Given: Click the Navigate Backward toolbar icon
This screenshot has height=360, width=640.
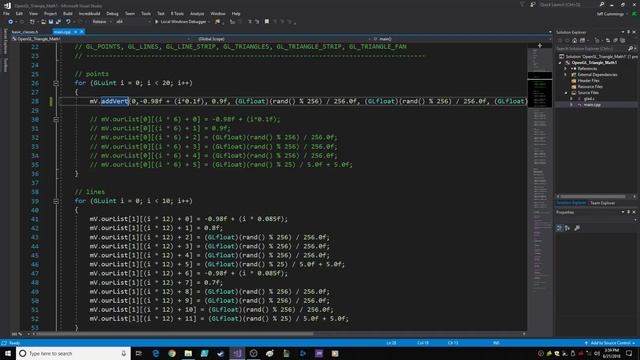Looking at the screenshot, I should click(x=11, y=22).
